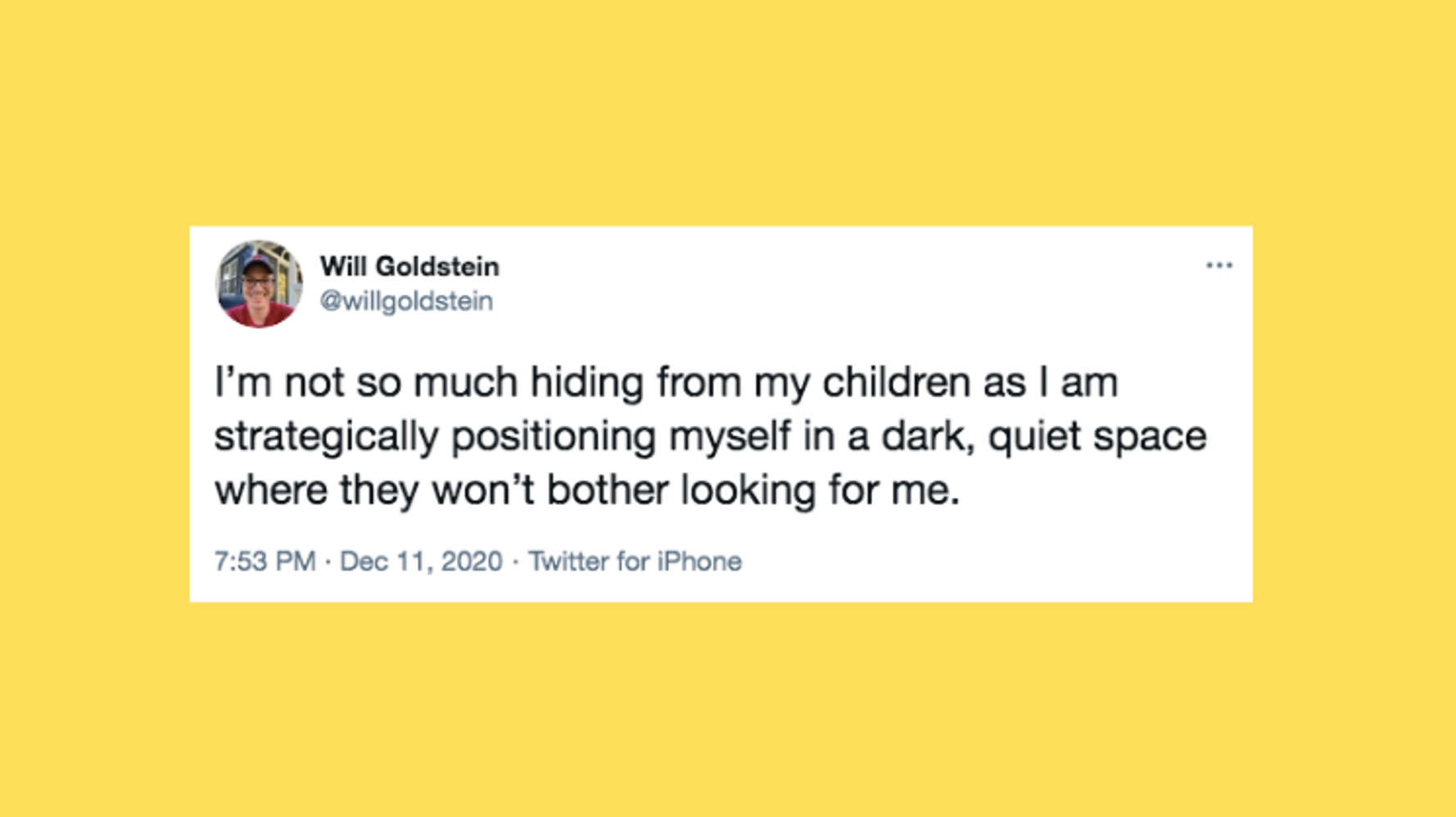Select the Dec 11, 2020 date
The width and height of the screenshot is (1456, 817).
421,562
